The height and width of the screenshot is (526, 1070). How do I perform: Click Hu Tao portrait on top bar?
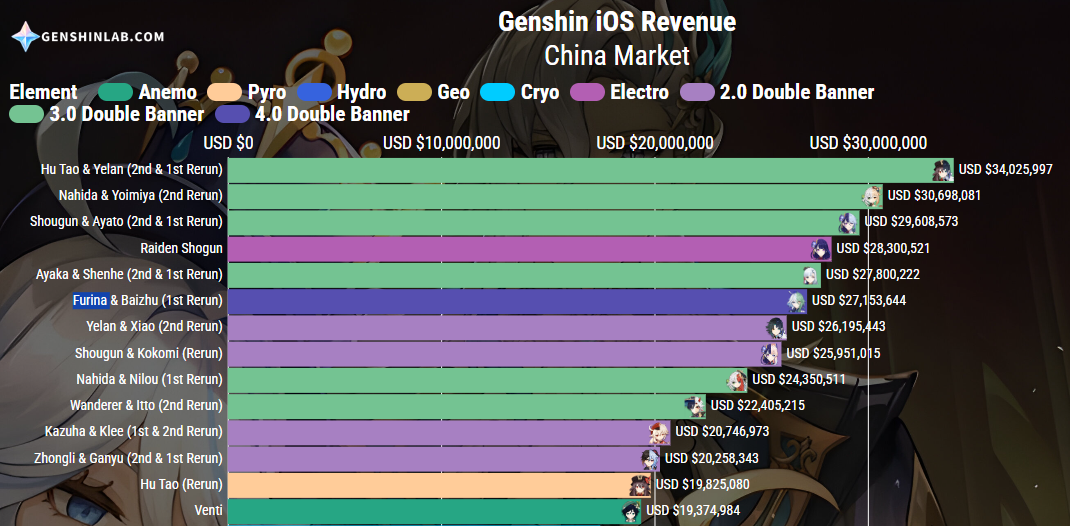pos(943,171)
